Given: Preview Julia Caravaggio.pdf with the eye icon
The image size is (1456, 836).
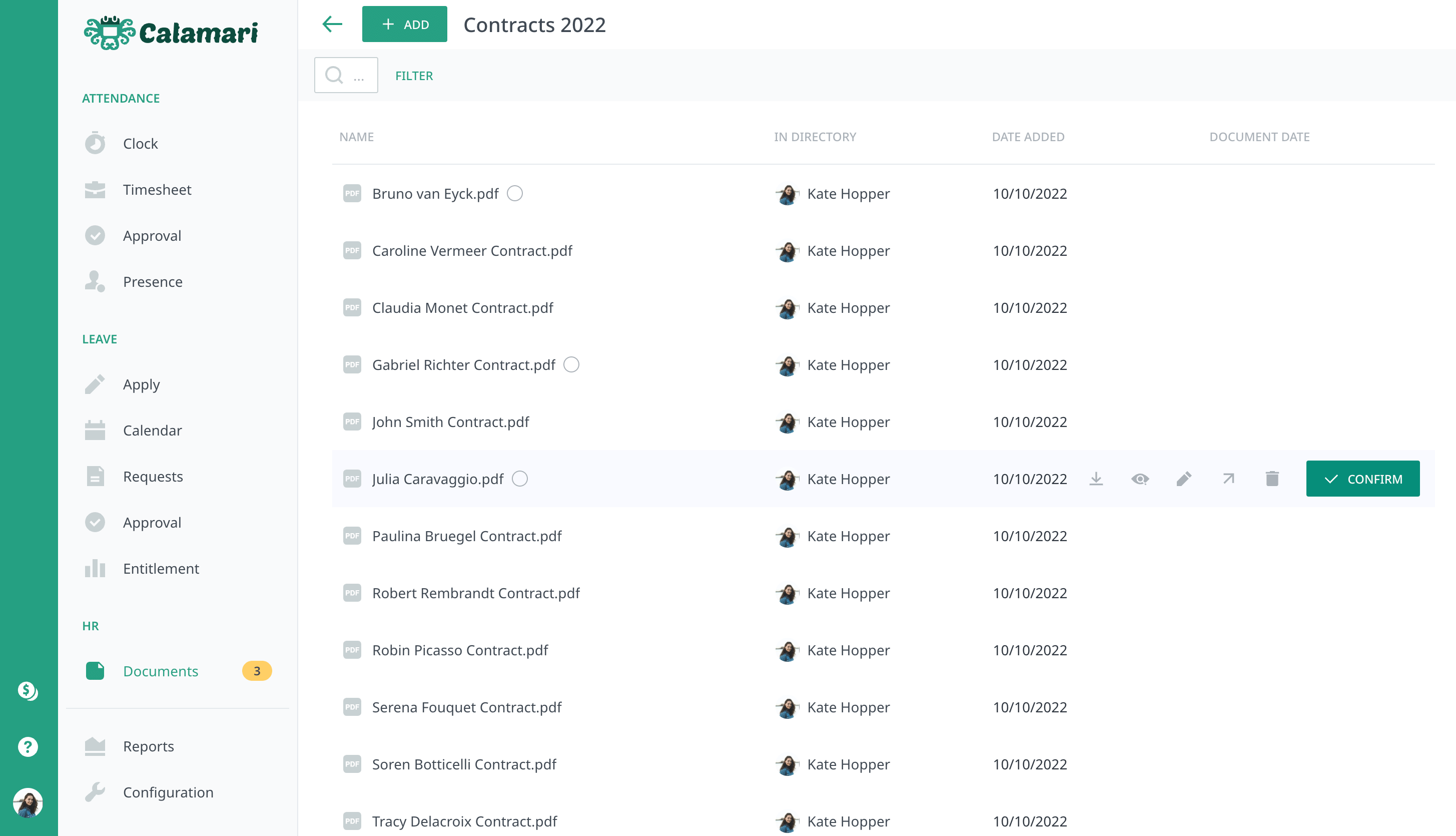Looking at the screenshot, I should point(1140,478).
